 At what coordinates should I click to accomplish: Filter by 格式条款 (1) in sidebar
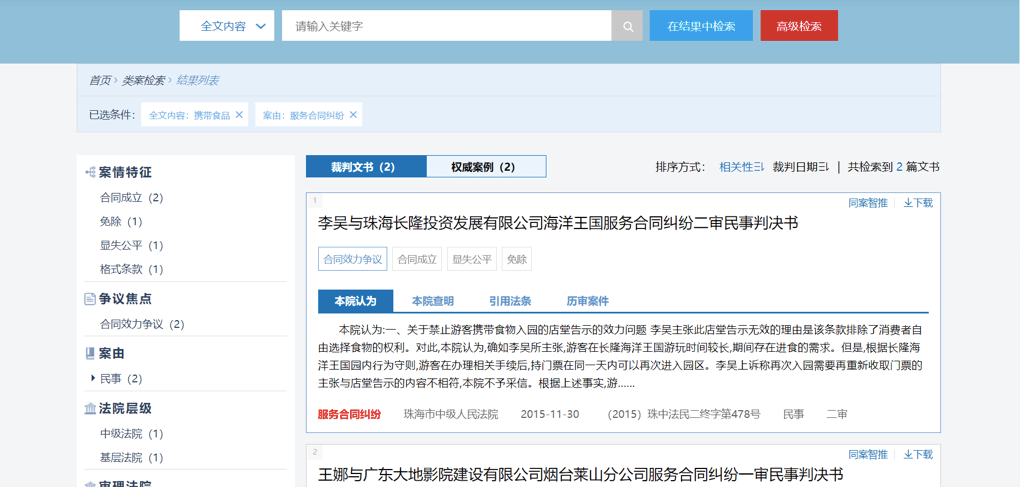[131, 269]
